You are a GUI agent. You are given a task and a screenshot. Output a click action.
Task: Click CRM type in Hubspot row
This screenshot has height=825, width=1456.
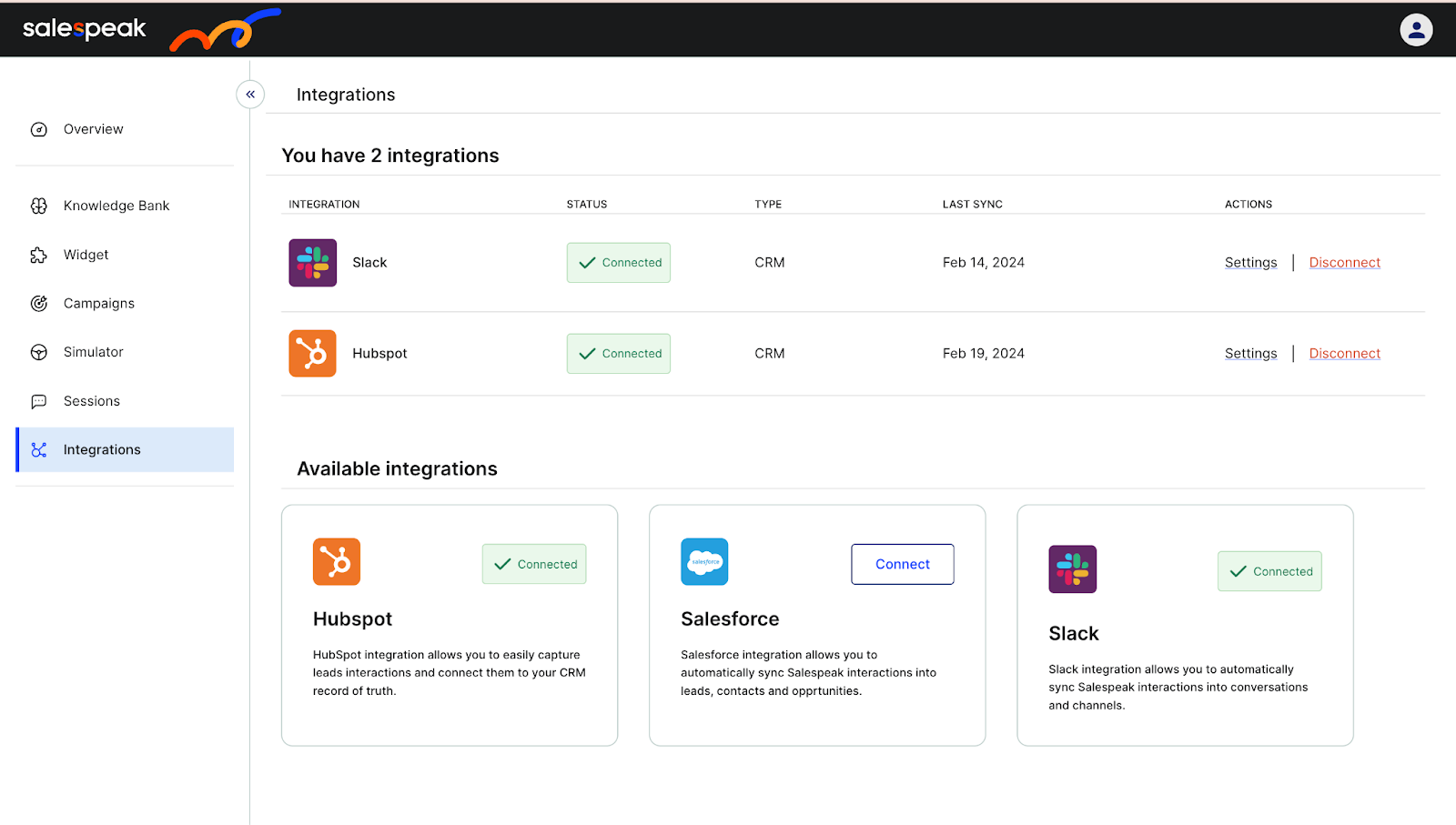tap(769, 353)
